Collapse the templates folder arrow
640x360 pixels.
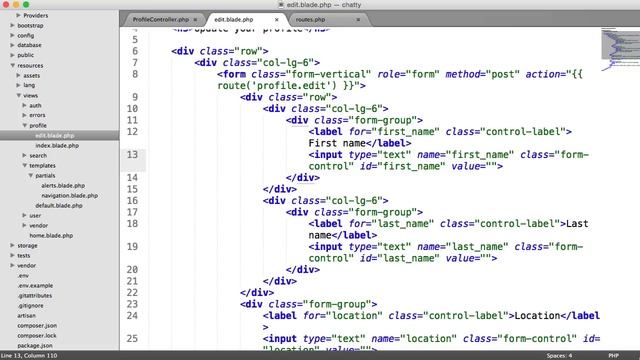click(x=24, y=165)
